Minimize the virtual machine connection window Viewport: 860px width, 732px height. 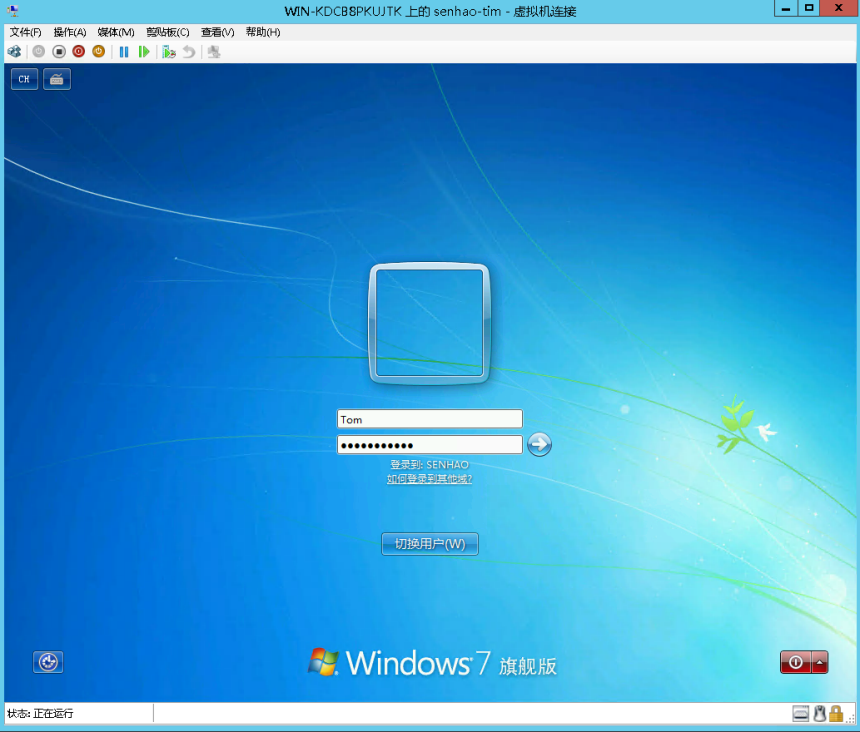click(786, 9)
